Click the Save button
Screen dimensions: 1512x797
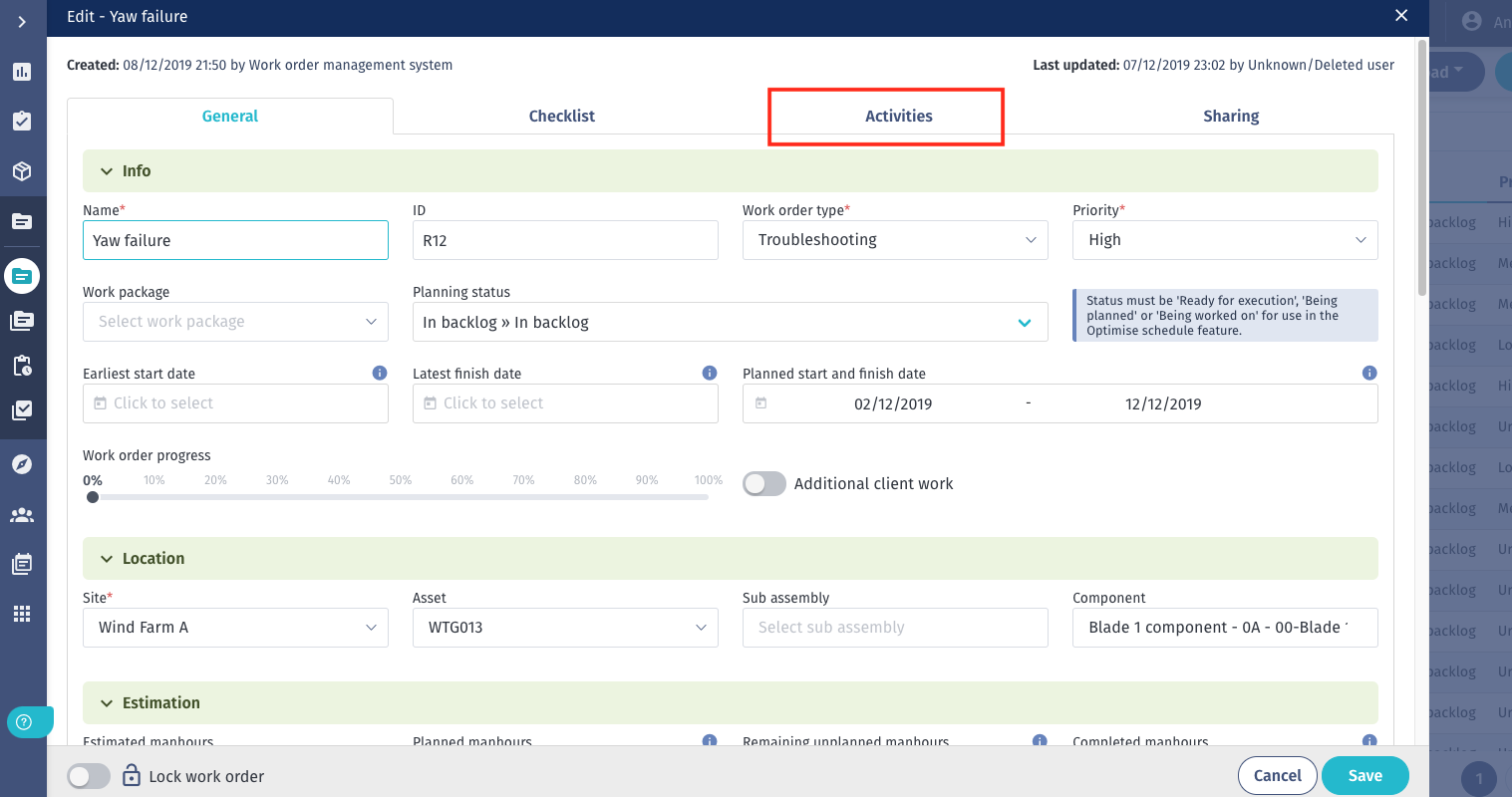coord(1365,775)
